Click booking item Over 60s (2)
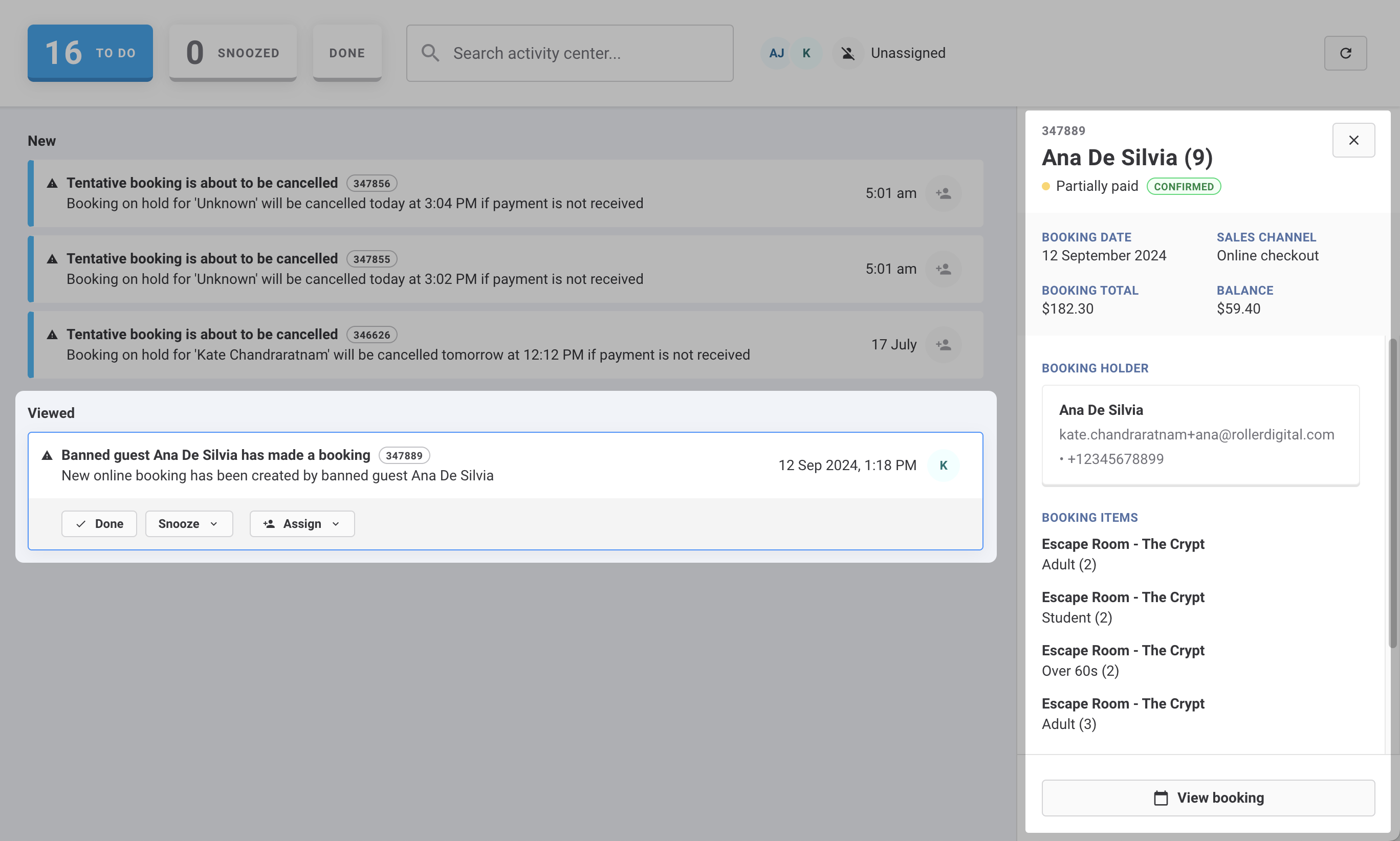 click(x=1080, y=671)
